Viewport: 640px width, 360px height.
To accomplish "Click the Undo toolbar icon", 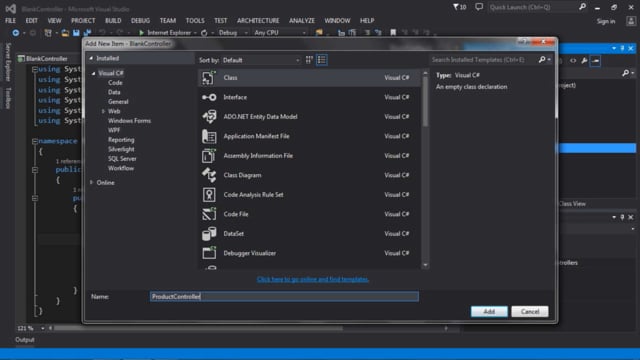I will click(x=102, y=33).
